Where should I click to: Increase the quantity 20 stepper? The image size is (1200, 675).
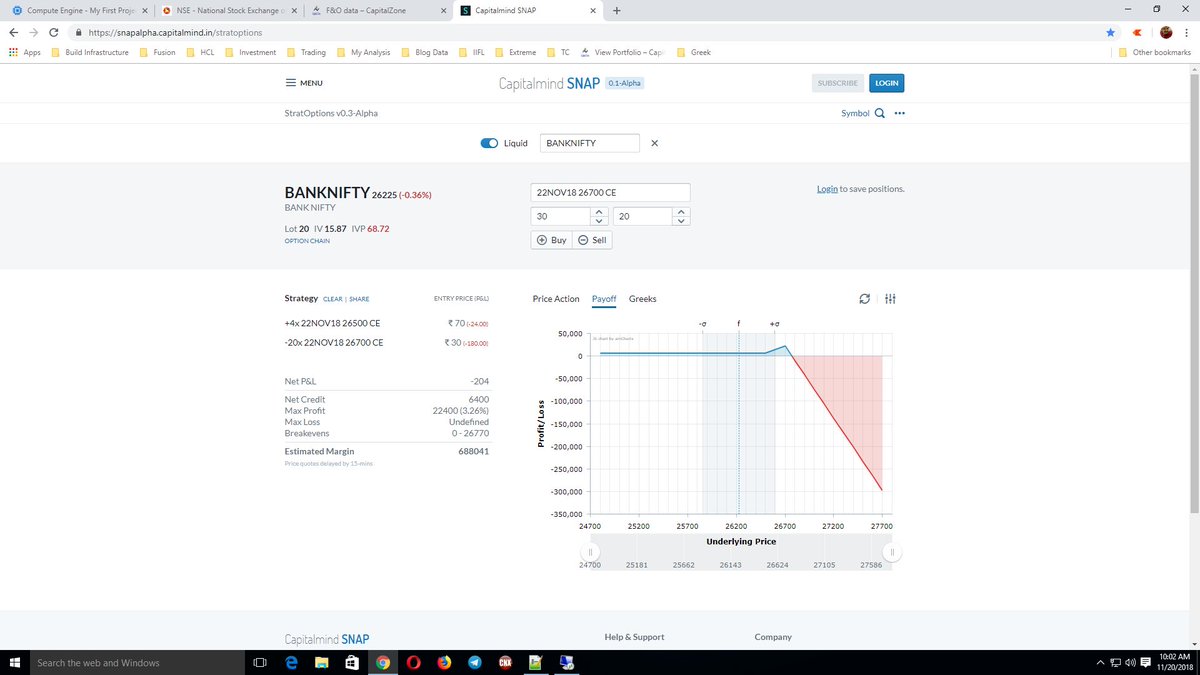click(x=681, y=212)
